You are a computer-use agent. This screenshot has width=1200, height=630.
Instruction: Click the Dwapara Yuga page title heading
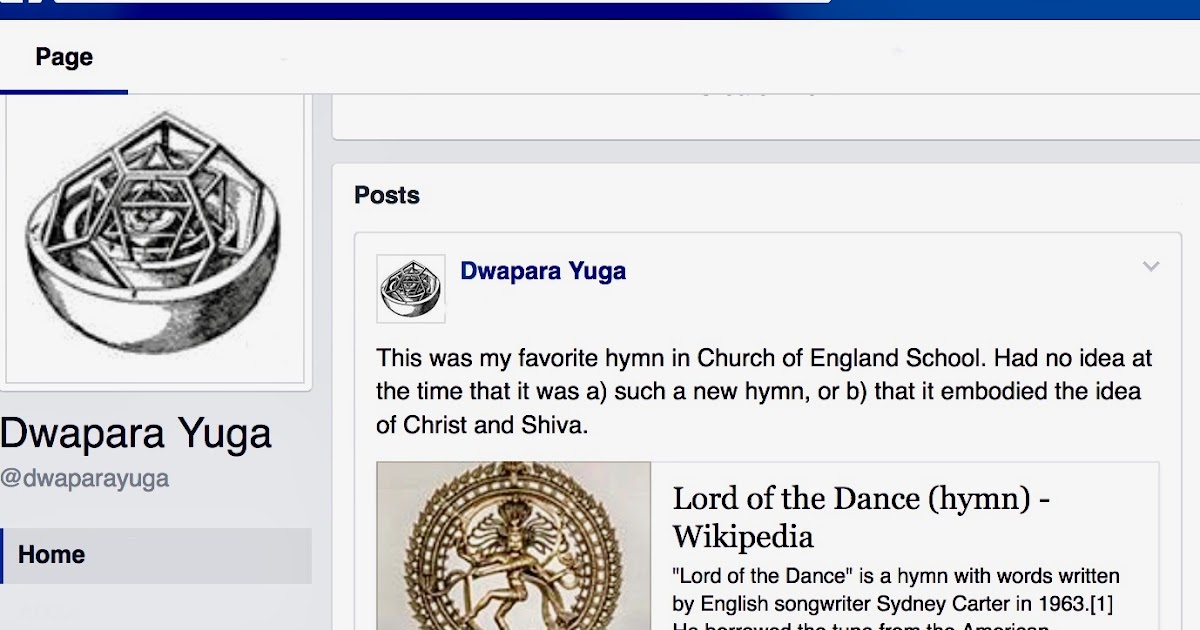tap(138, 432)
